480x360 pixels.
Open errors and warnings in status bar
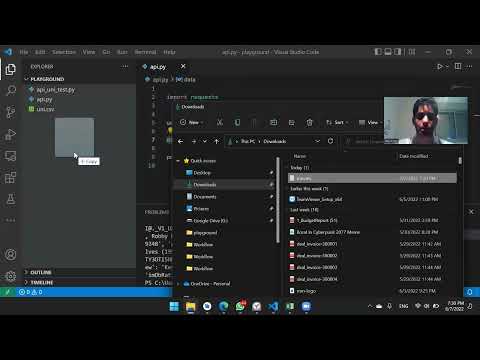[x=31, y=292]
